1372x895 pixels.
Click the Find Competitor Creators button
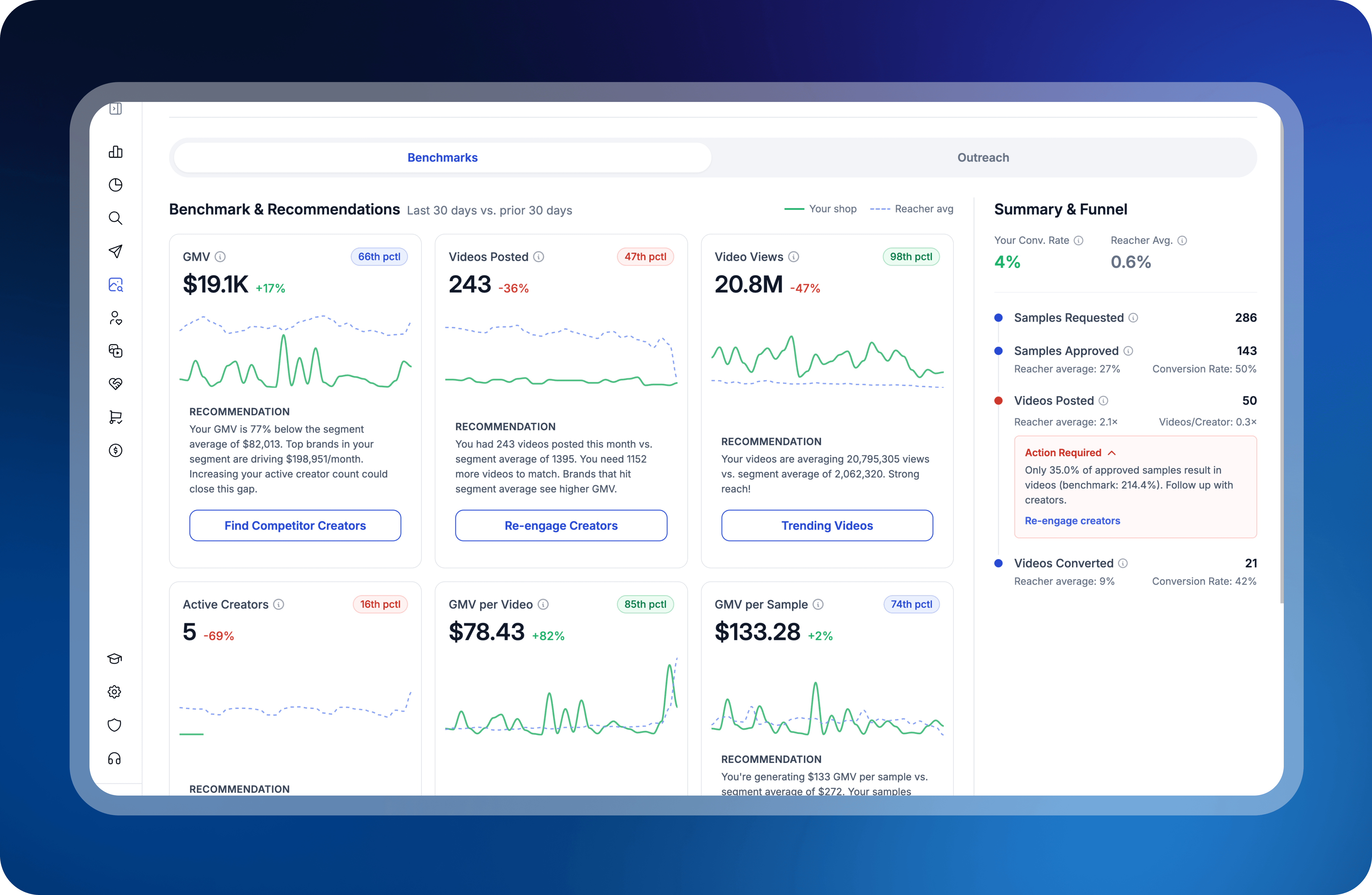click(x=295, y=525)
